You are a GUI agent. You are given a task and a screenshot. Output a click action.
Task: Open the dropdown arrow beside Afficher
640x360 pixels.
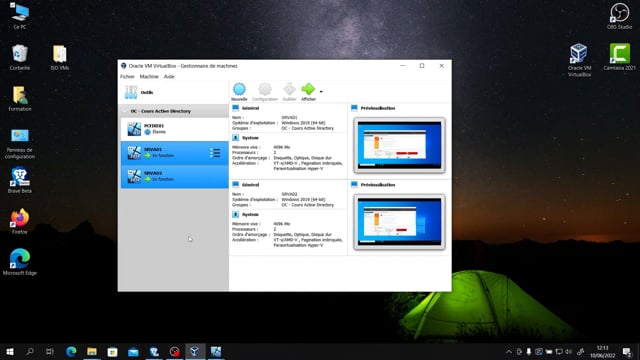tap(321, 92)
